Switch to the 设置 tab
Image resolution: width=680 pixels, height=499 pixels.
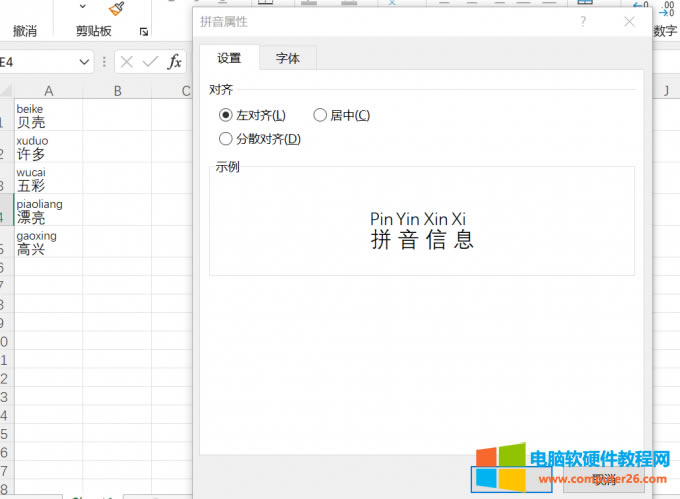(x=229, y=58)
